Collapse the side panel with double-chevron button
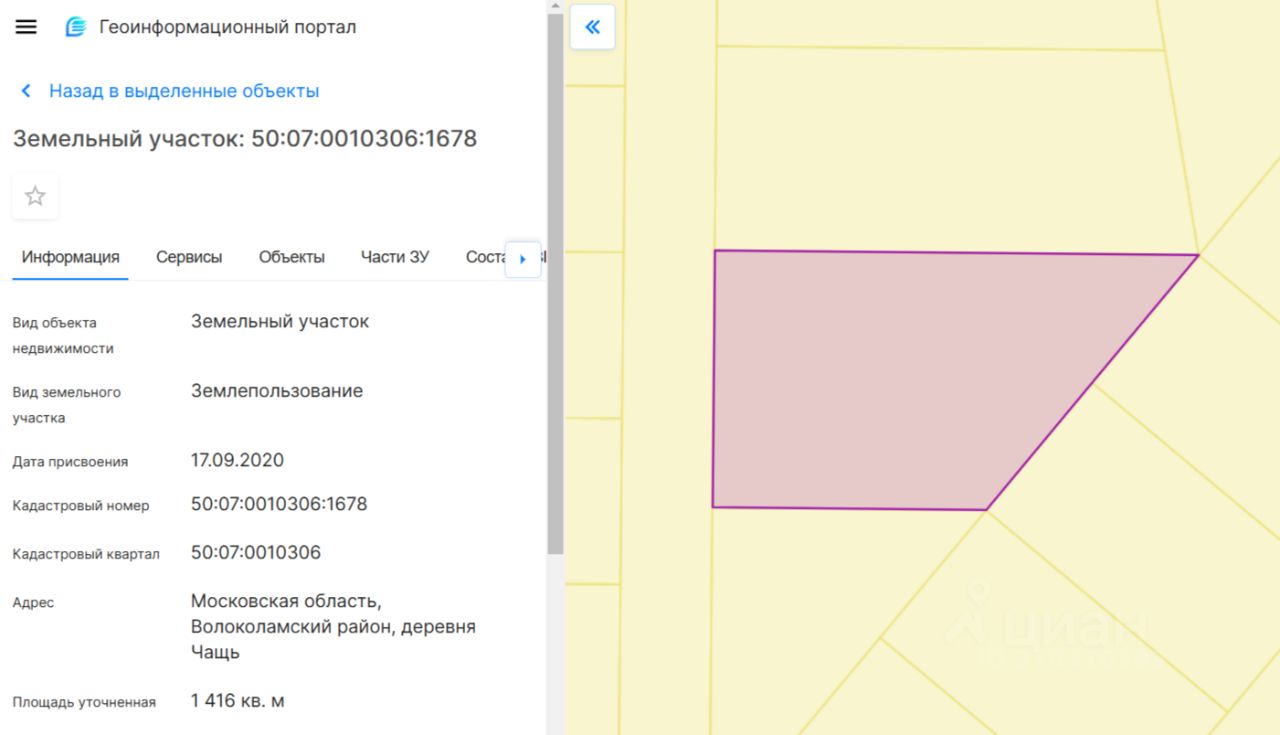This screenshot has width=1280, height=735. click(592, 27)
